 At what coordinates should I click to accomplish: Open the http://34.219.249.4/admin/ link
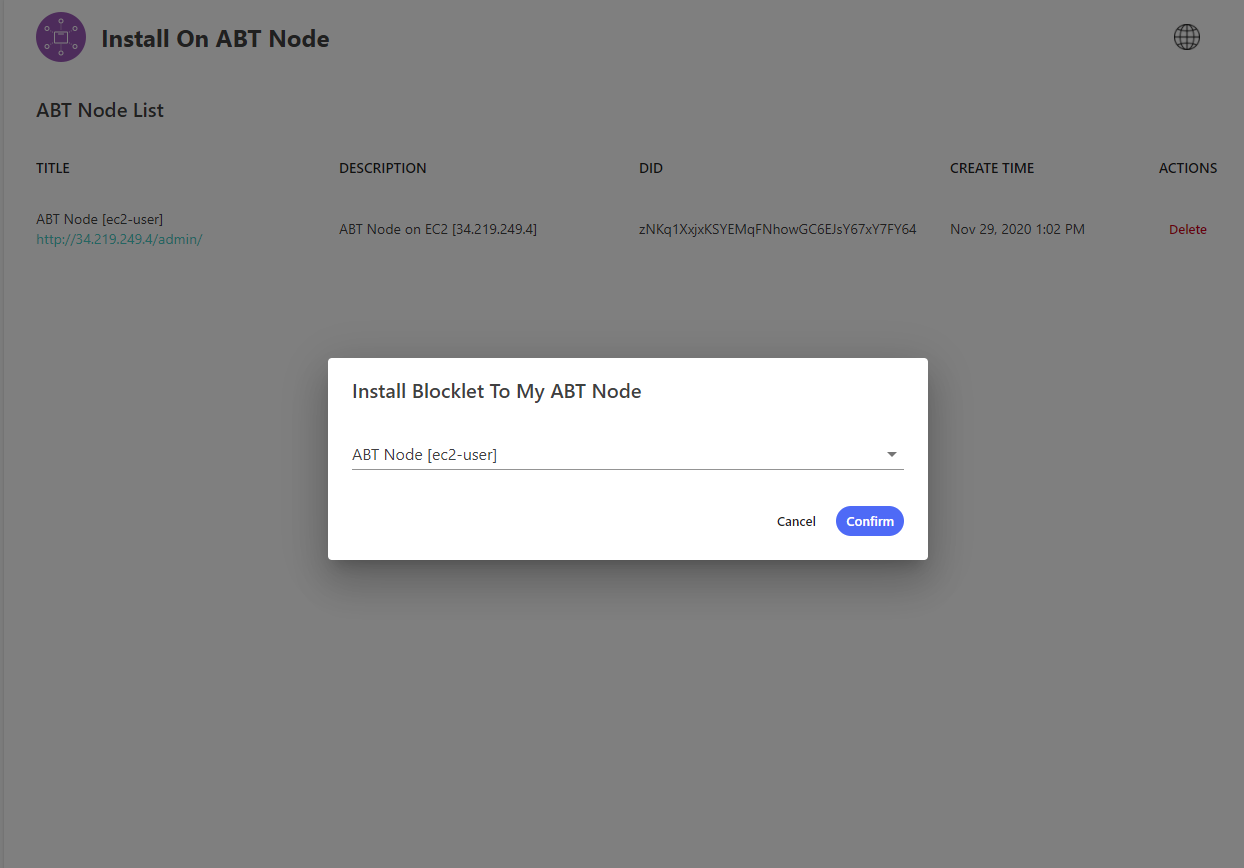coord(119,240)
